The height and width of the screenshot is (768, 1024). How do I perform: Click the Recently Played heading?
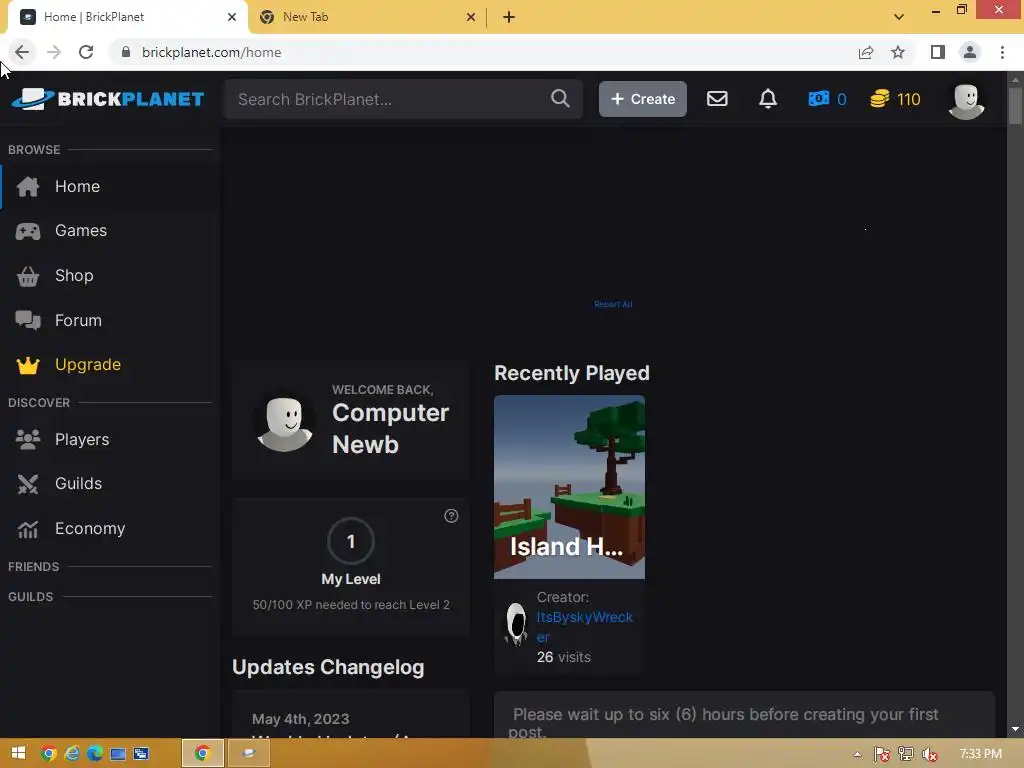click(571, 373)
